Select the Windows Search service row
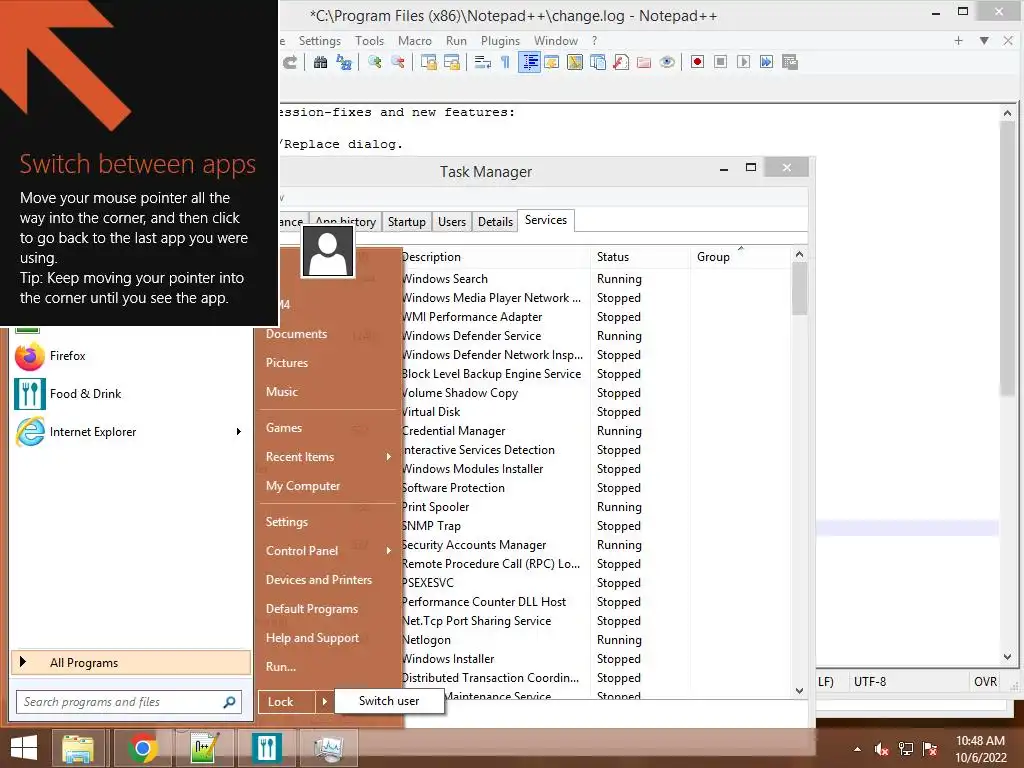This screenshot has height=768, width=1024. point(596,279)
